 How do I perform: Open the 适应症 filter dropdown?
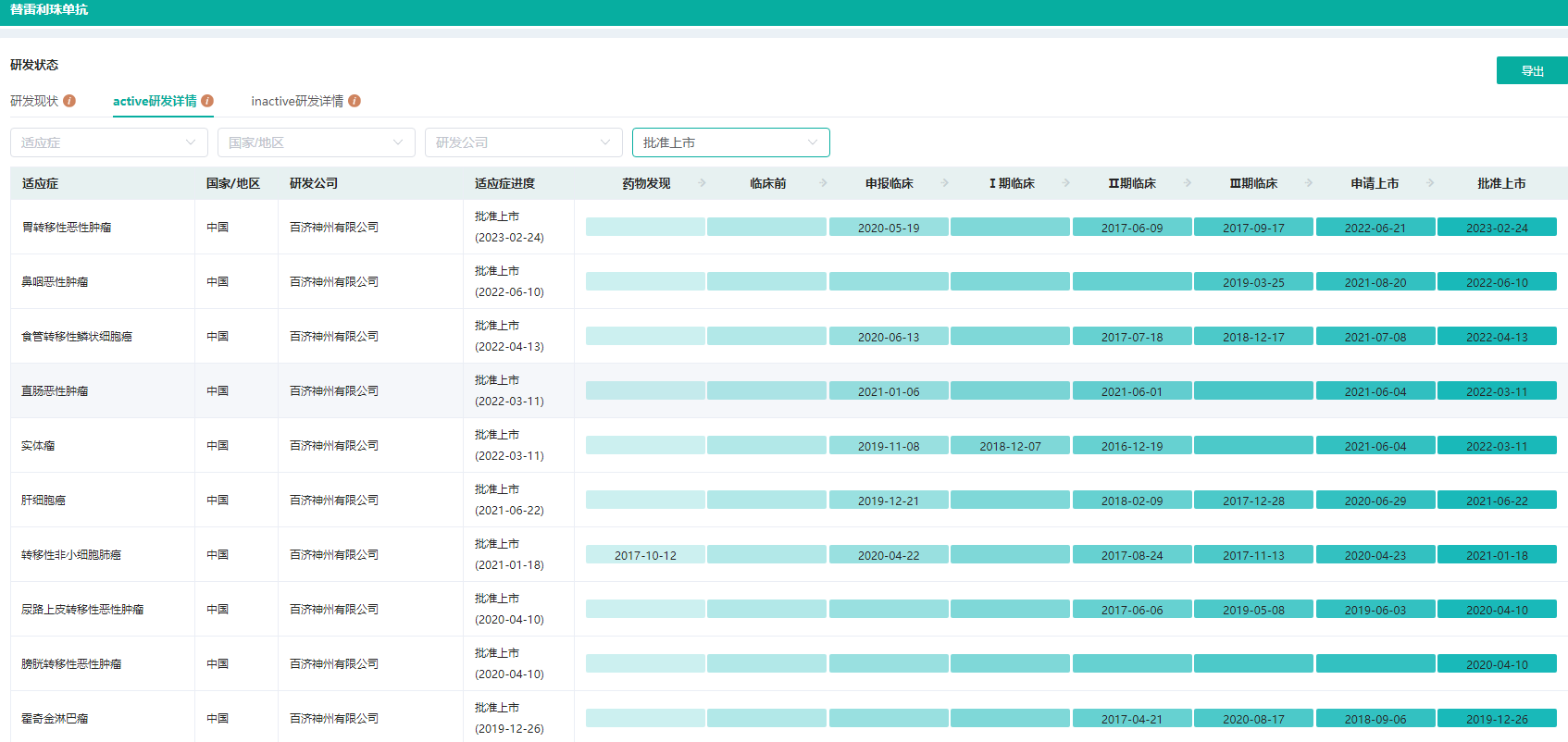[109, 142]
